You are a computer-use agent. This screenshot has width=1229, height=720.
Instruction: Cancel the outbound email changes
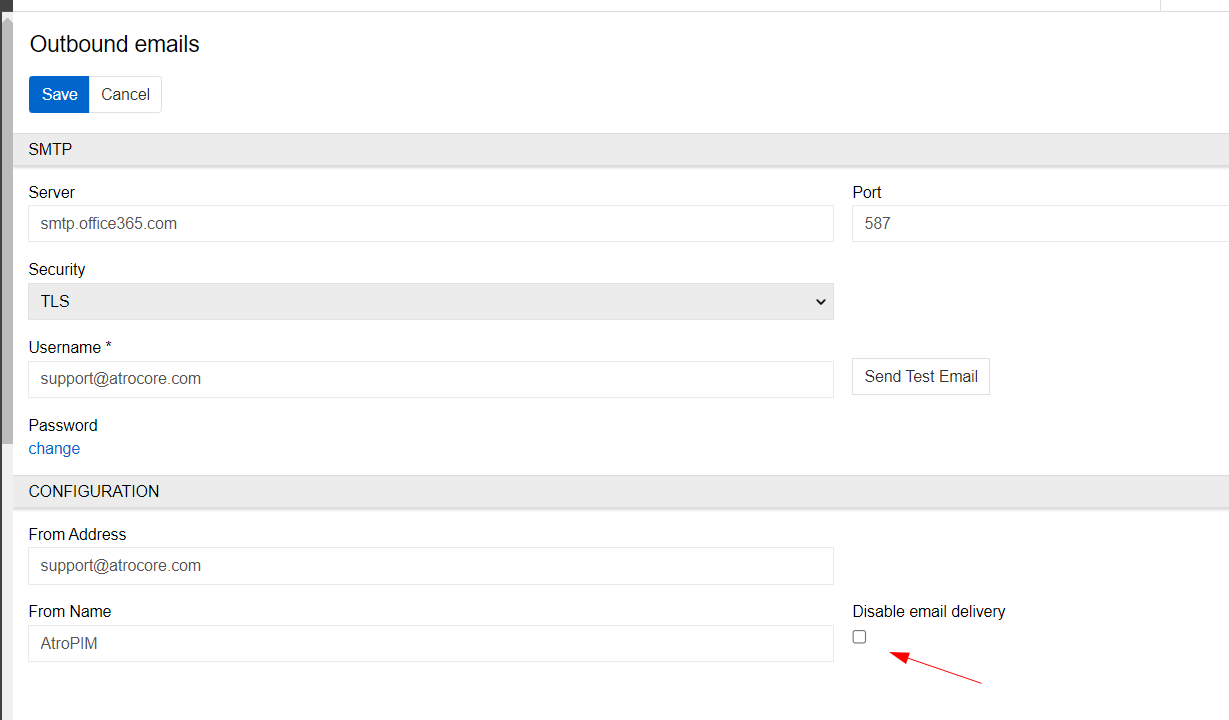[x=125, y=94]
